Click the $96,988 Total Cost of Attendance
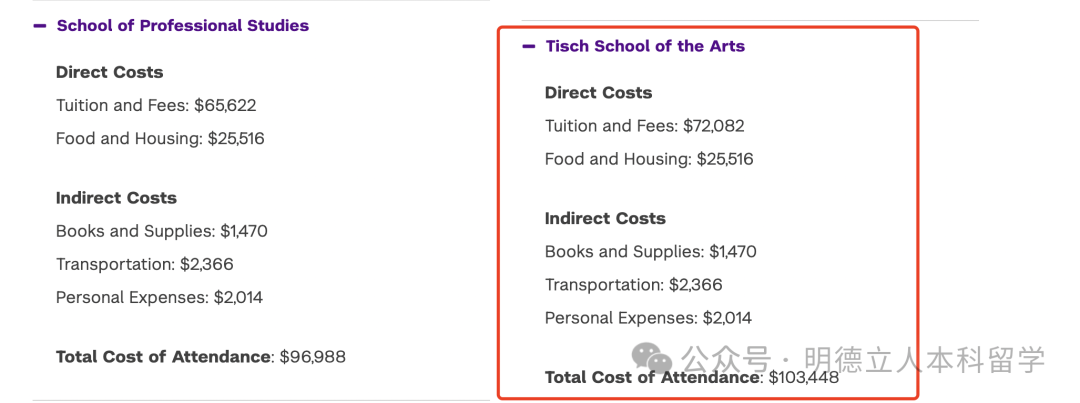Viewport: 1080px width, 403px height. pos(201,356)
